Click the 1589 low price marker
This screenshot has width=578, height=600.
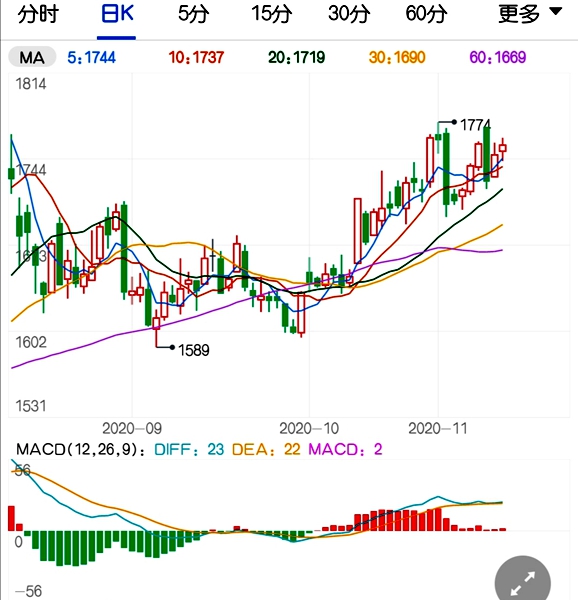click(194, 350)
